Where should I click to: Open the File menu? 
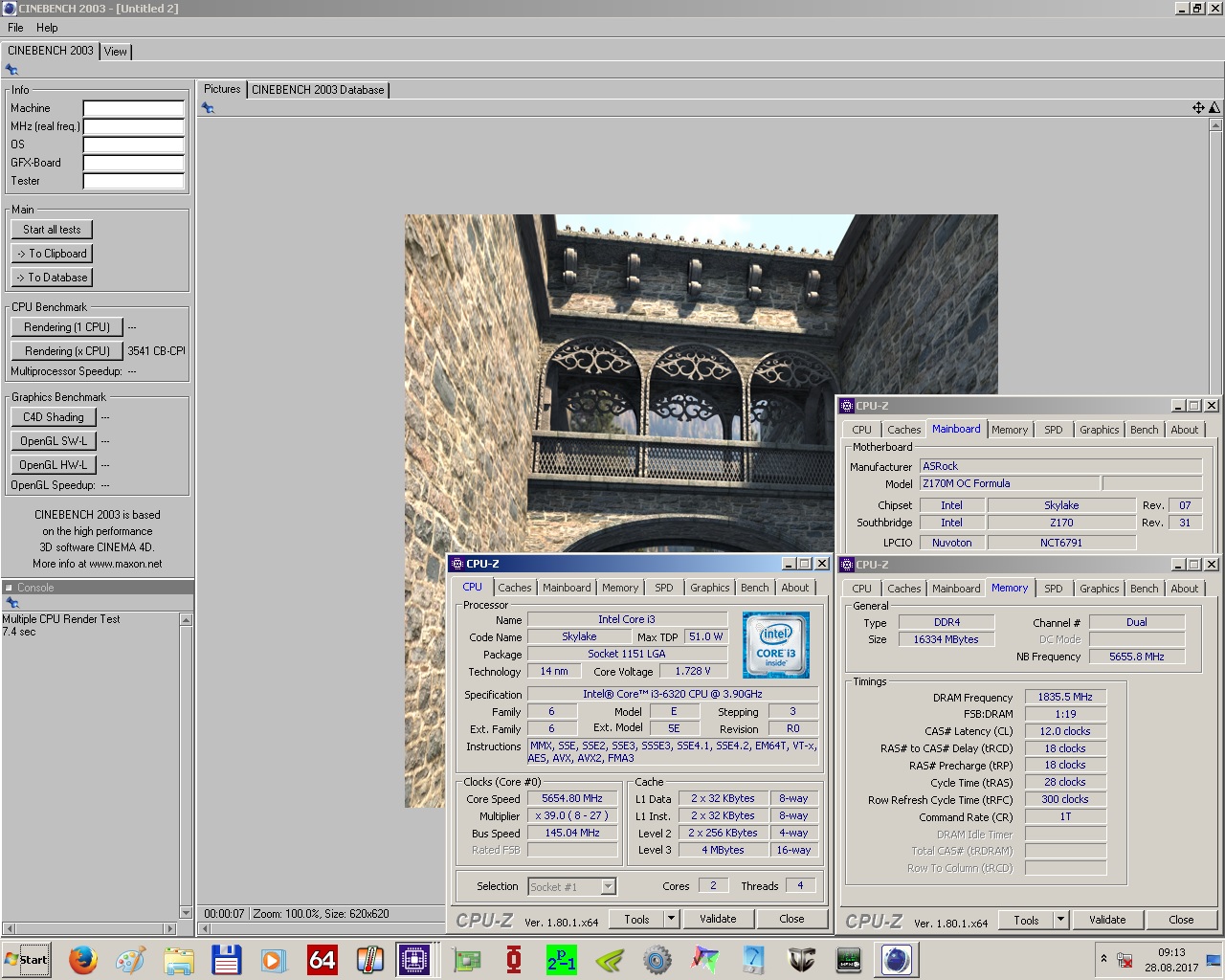point(15,28)
